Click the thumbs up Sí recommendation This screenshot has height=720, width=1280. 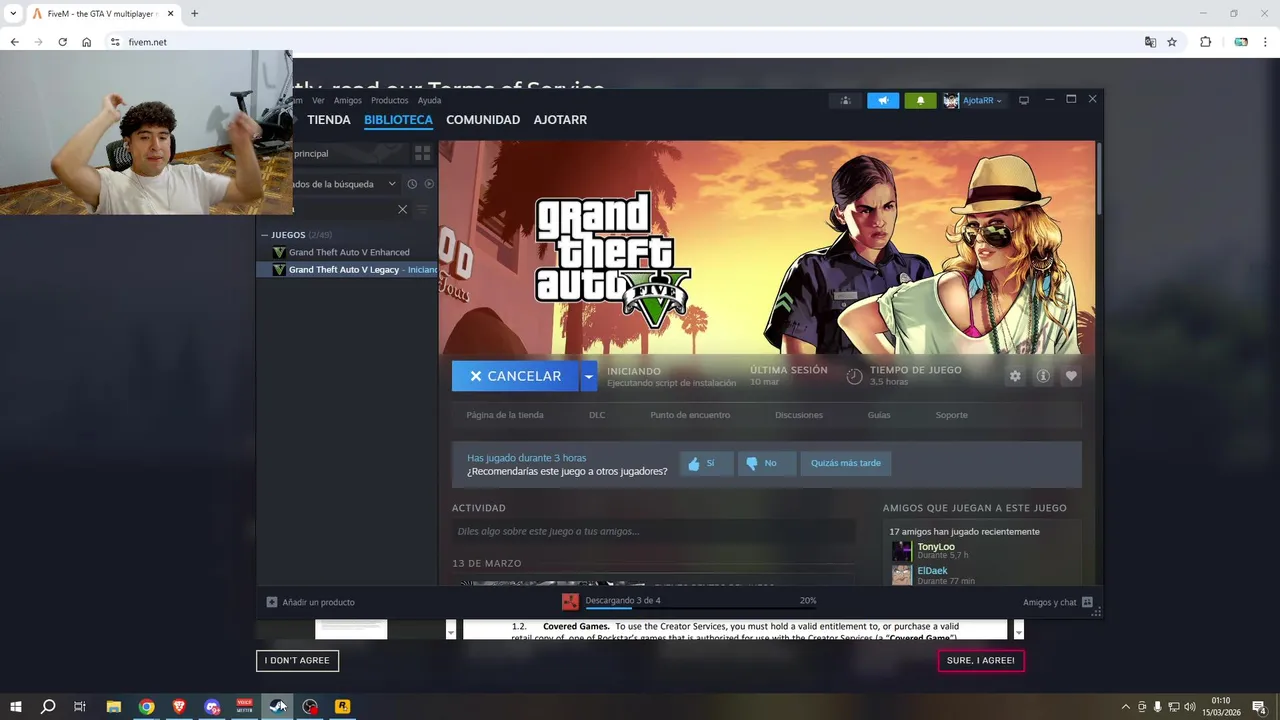(707, 463)
